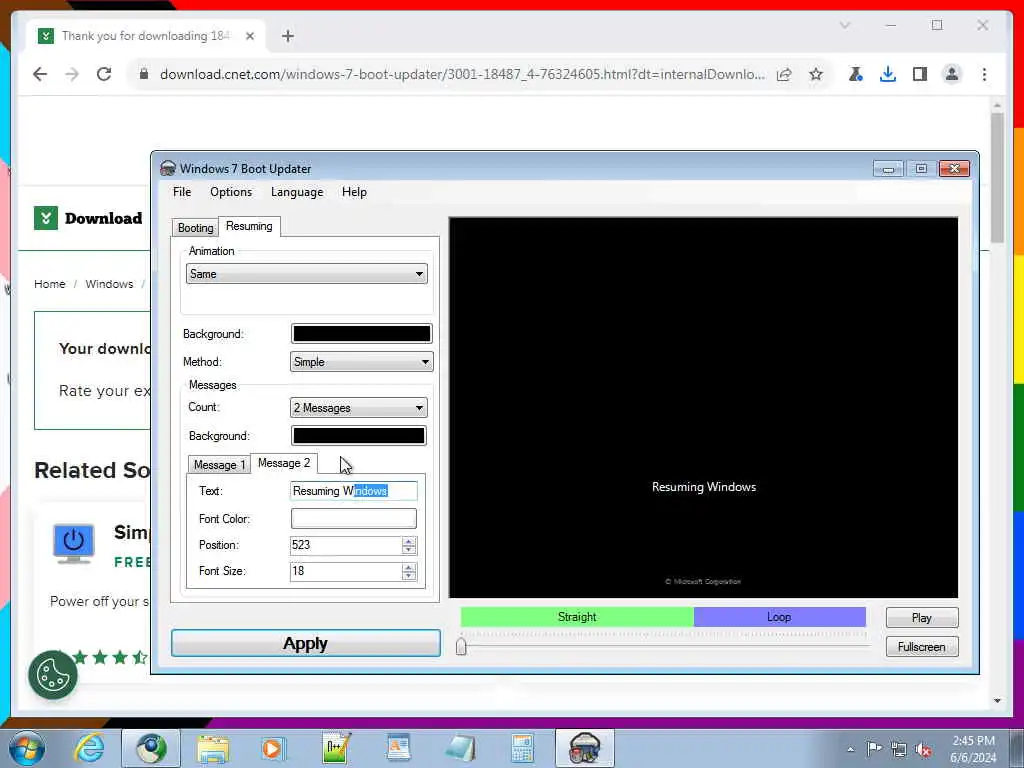This screenshot has width=1024, height=768.
Task: Go back with the browser back arrow
Action: click(x=40, y=74)
